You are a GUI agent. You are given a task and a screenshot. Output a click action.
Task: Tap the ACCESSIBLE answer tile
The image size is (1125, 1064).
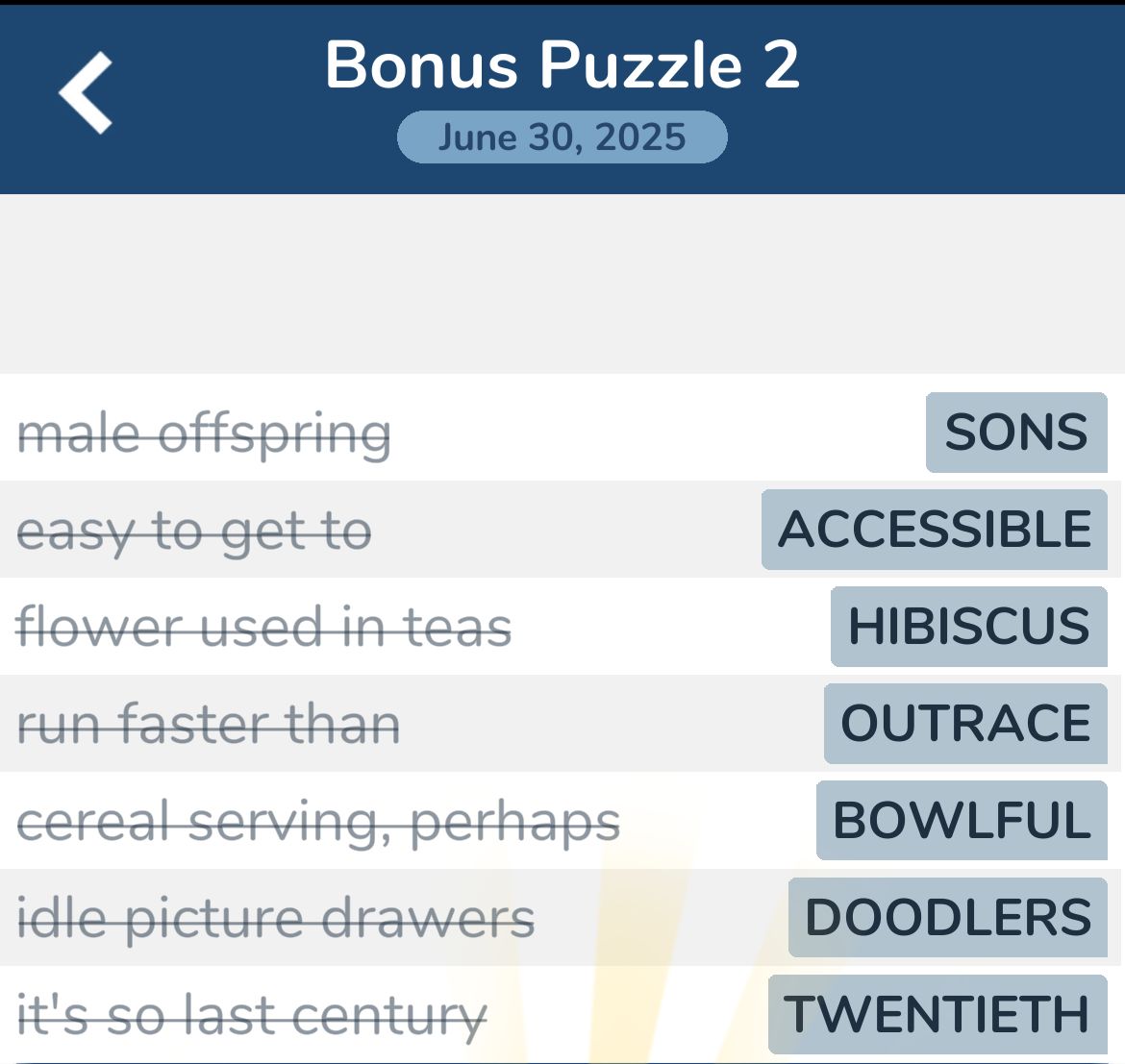click(x=935, y=530)
